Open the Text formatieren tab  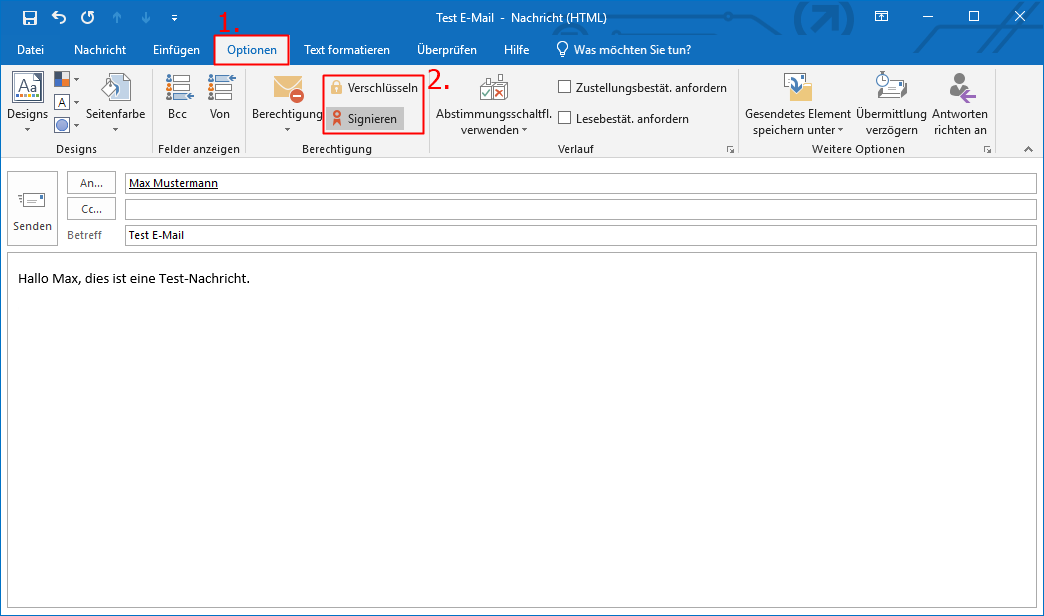tap(346, 50)
